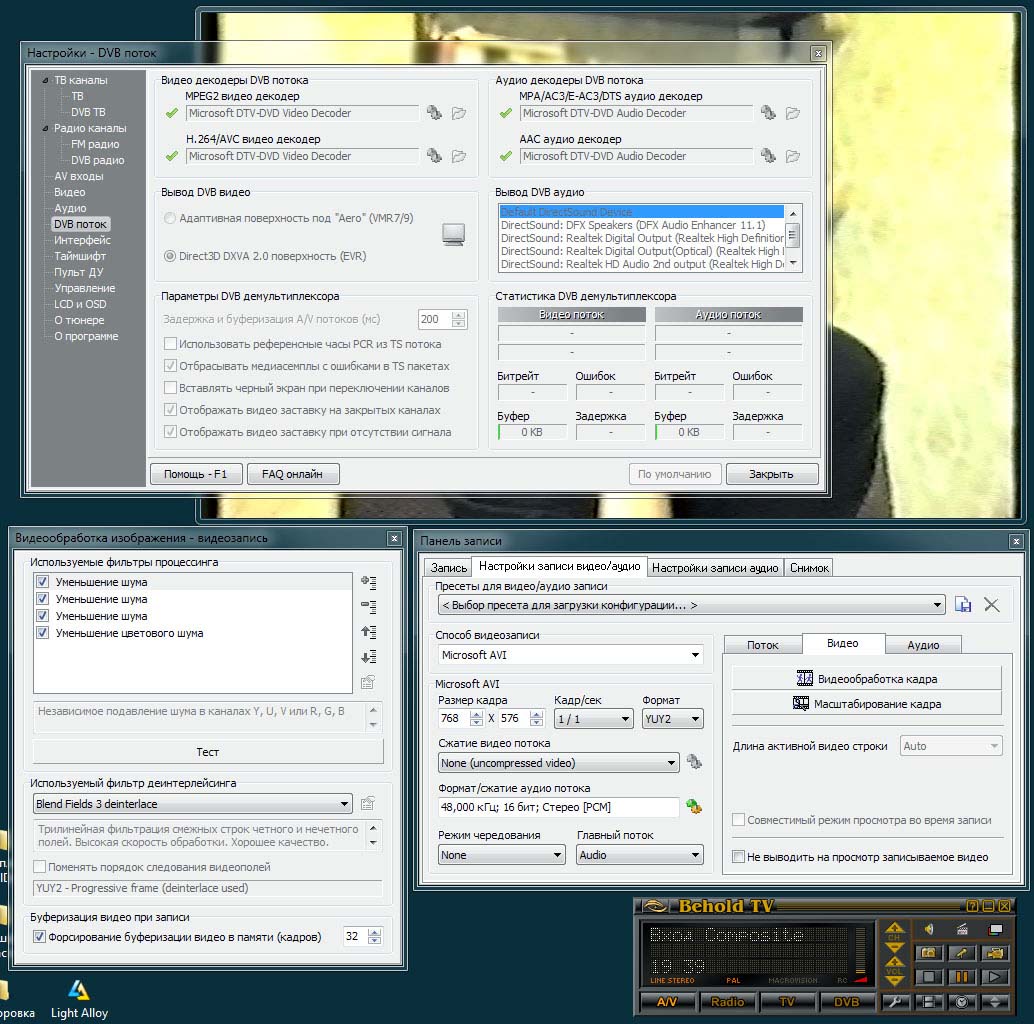Toggle "Форсирование буферизации видео в памяти" checkbox
This screenshot has height=1024, width=1034.
pyautogui.click(x=40, y=937)
